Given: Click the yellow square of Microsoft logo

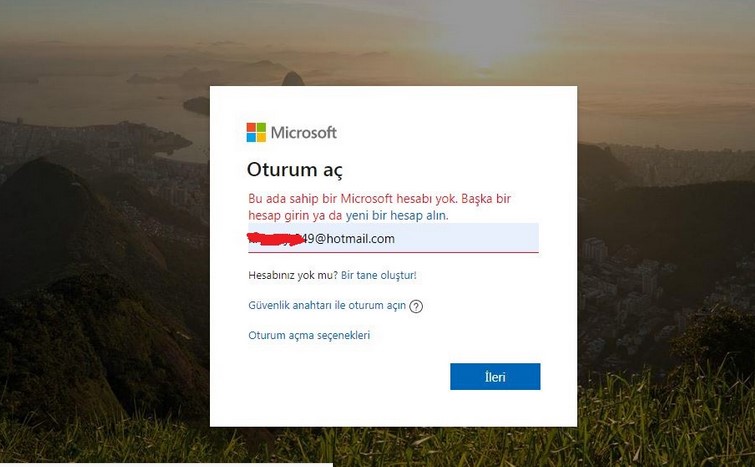Looking at the screenshot, I should click(261, 138).
